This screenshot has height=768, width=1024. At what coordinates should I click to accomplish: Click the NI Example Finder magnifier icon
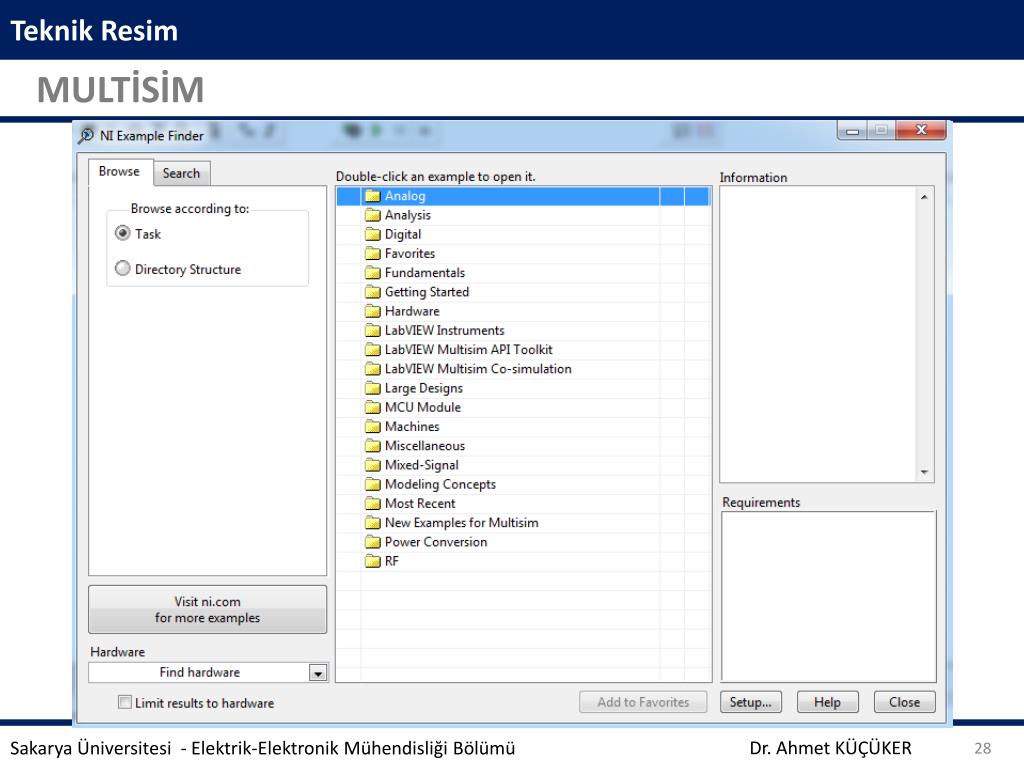click(x=86, y=136)
